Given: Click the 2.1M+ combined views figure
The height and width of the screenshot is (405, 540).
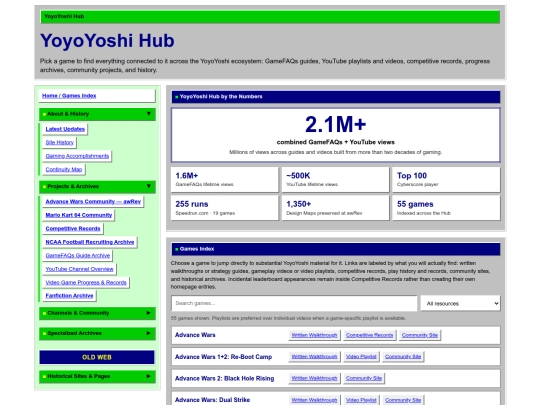Looking at the screenshot, I should point(335,124).
